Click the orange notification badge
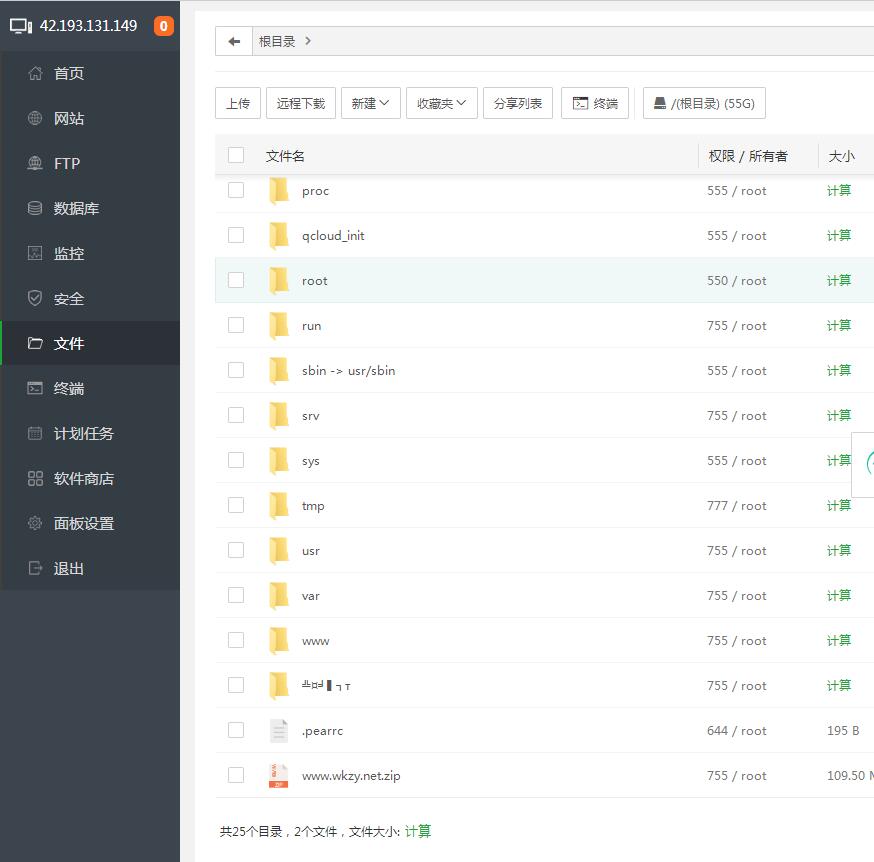The image size is (874, 862). [x=163, y=26]
